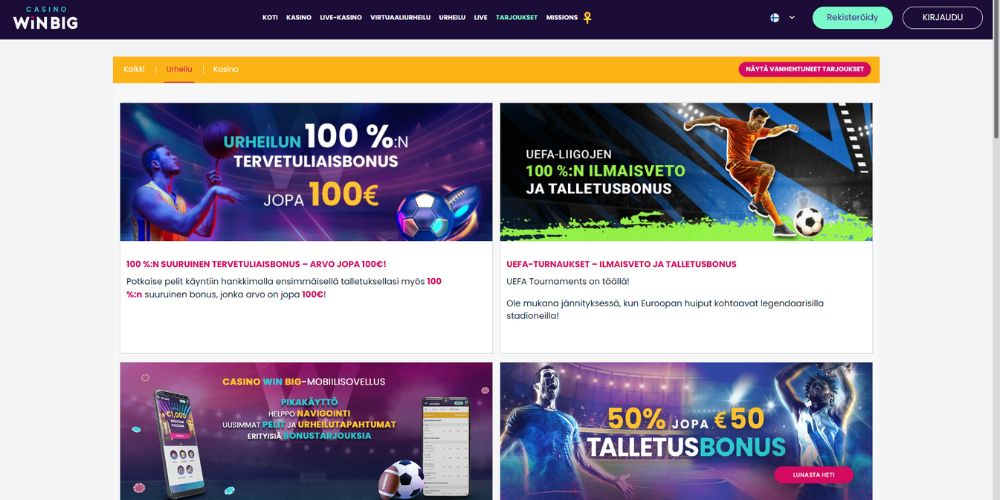Open the sports 100% welcome bonus banner
1000x500 pixels.
coord(306,172)
